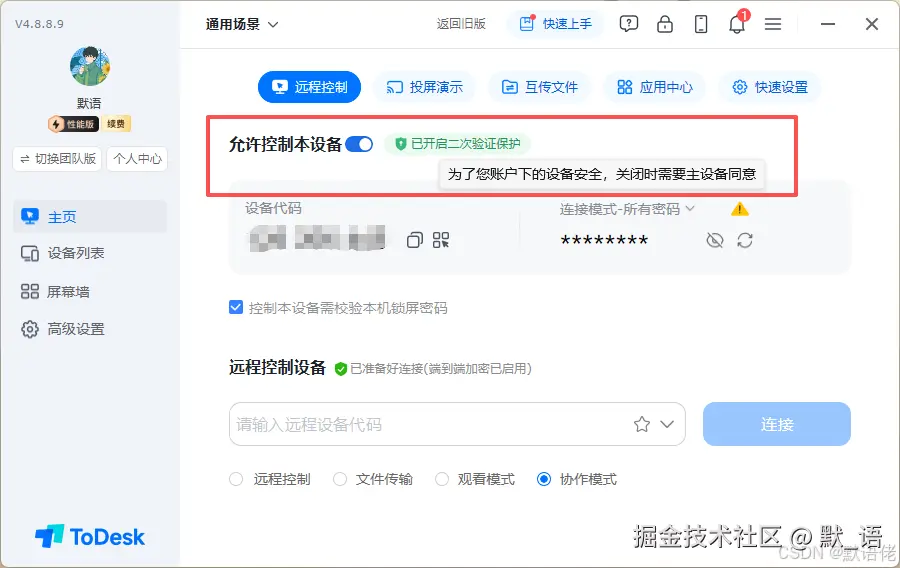Click the 性能版 badge
The height and width of the screenshot is (568, 900).
point(73,124)
